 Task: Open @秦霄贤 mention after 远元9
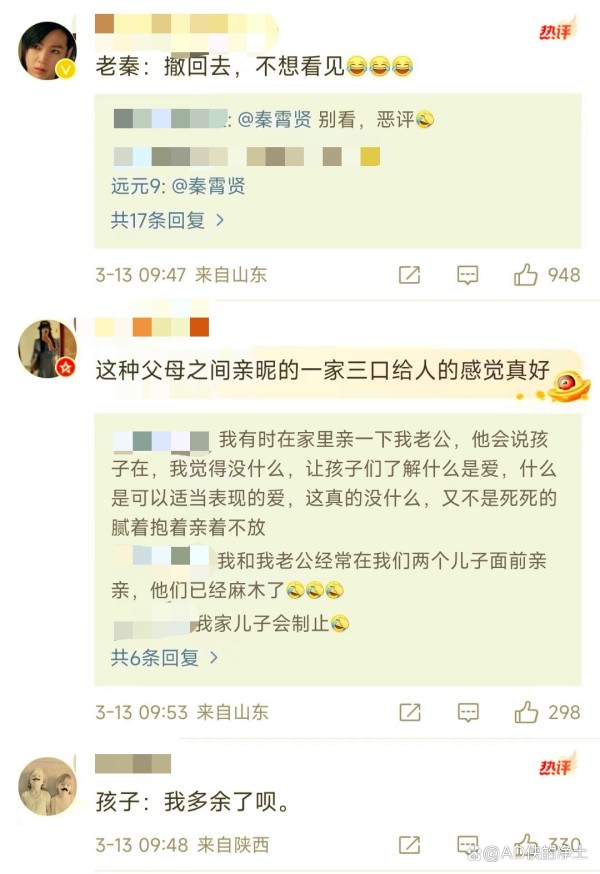[208, 186]
